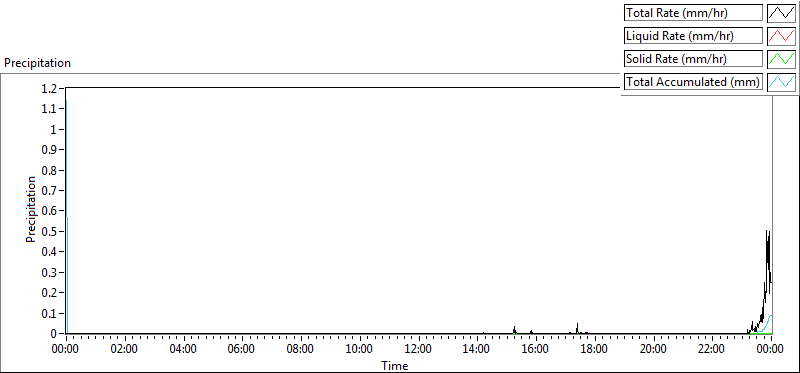Click the Total Accumulated blue line icon

781,82
